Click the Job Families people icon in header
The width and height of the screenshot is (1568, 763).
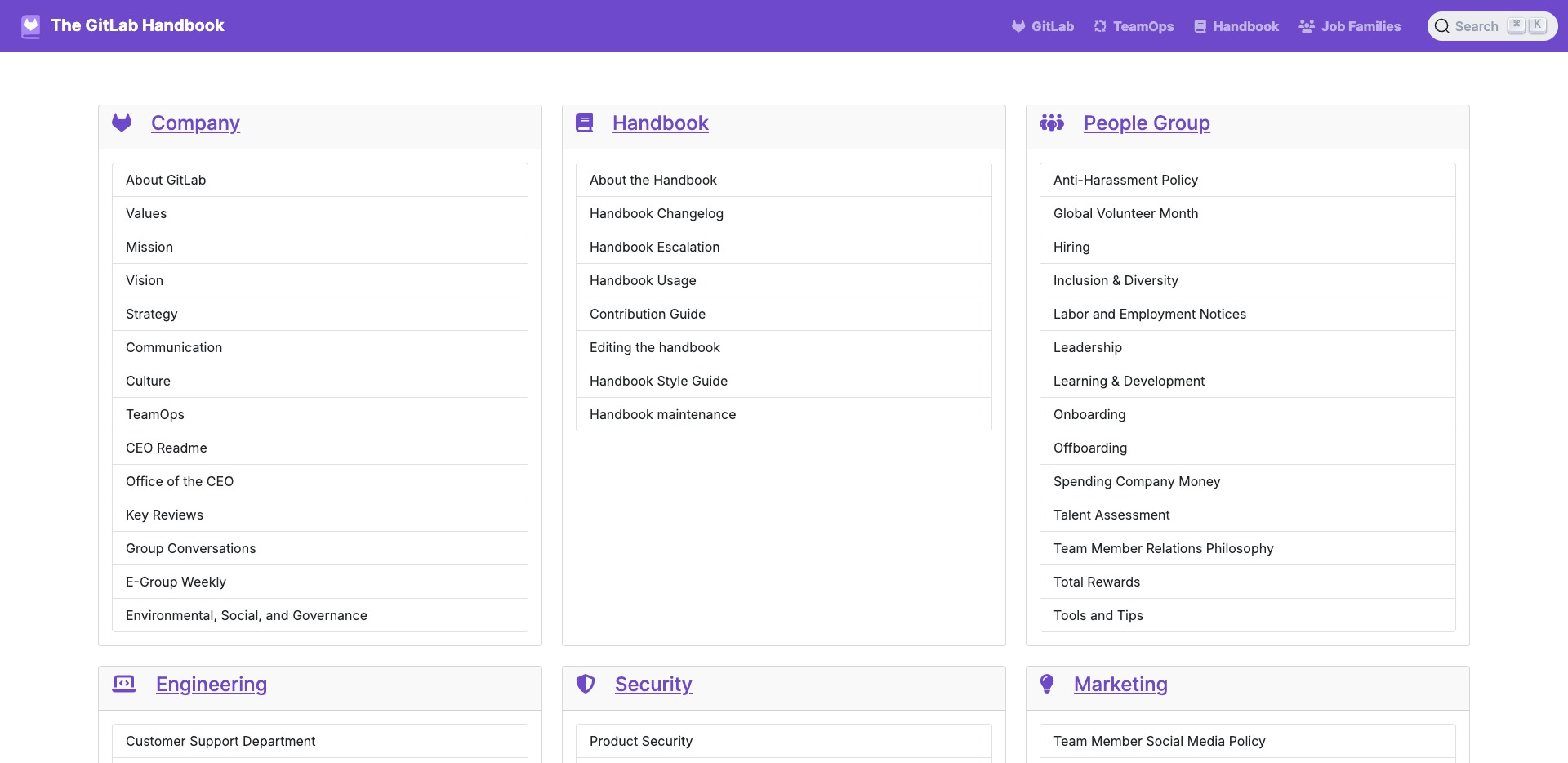click(1307, 25)
